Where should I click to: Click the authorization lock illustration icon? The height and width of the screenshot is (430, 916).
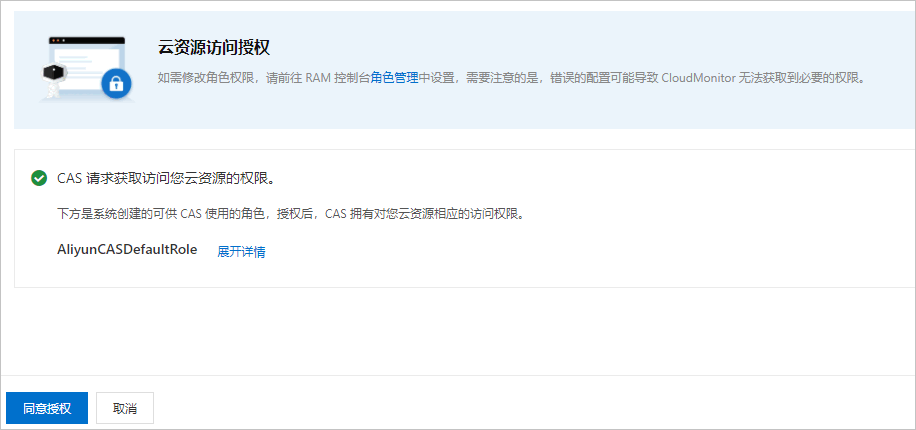pyautogui.click(x=86, y=69)
